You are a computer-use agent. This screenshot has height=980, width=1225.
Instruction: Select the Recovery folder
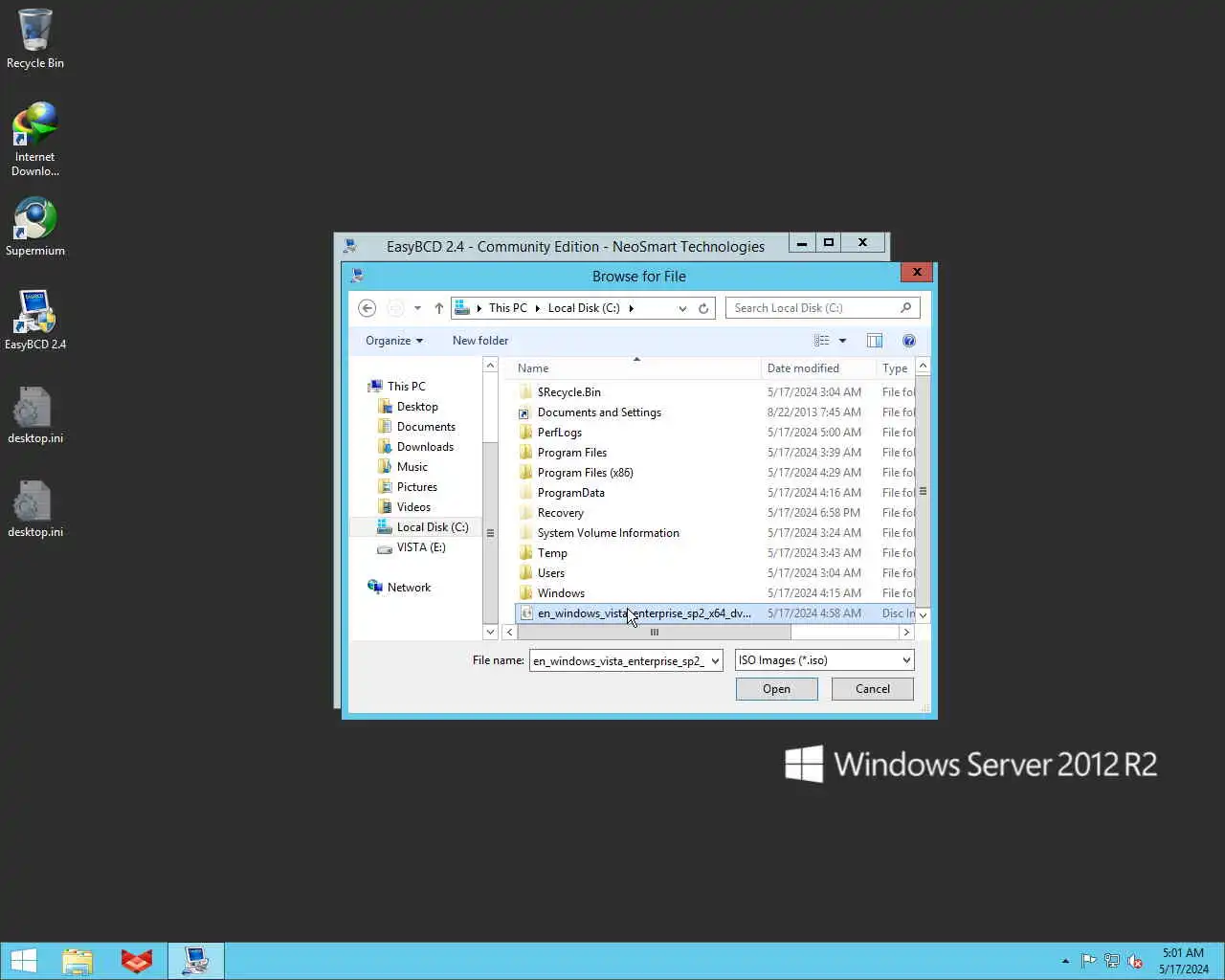(560, 513)
